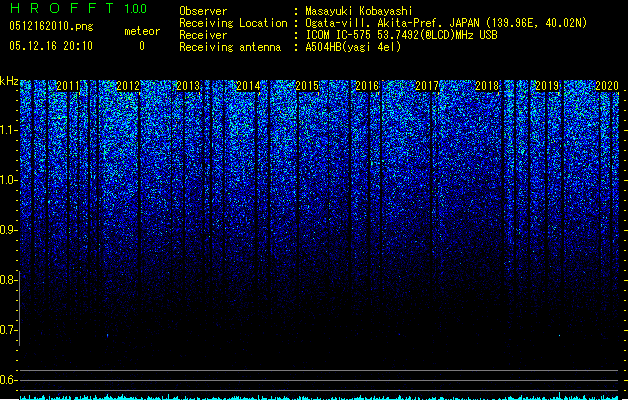Click the 2014 time marker
The image size is (629, 400).
click(248, 86)
